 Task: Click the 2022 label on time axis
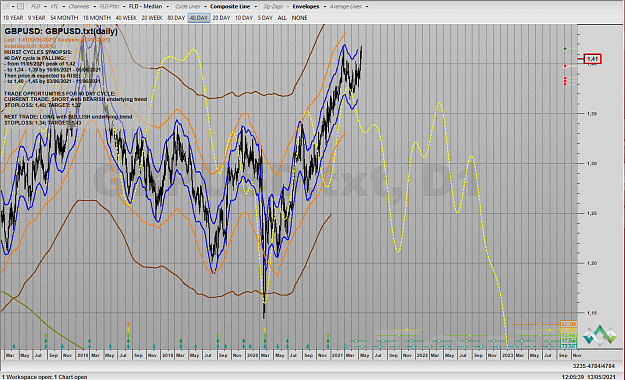click(422, 355)
